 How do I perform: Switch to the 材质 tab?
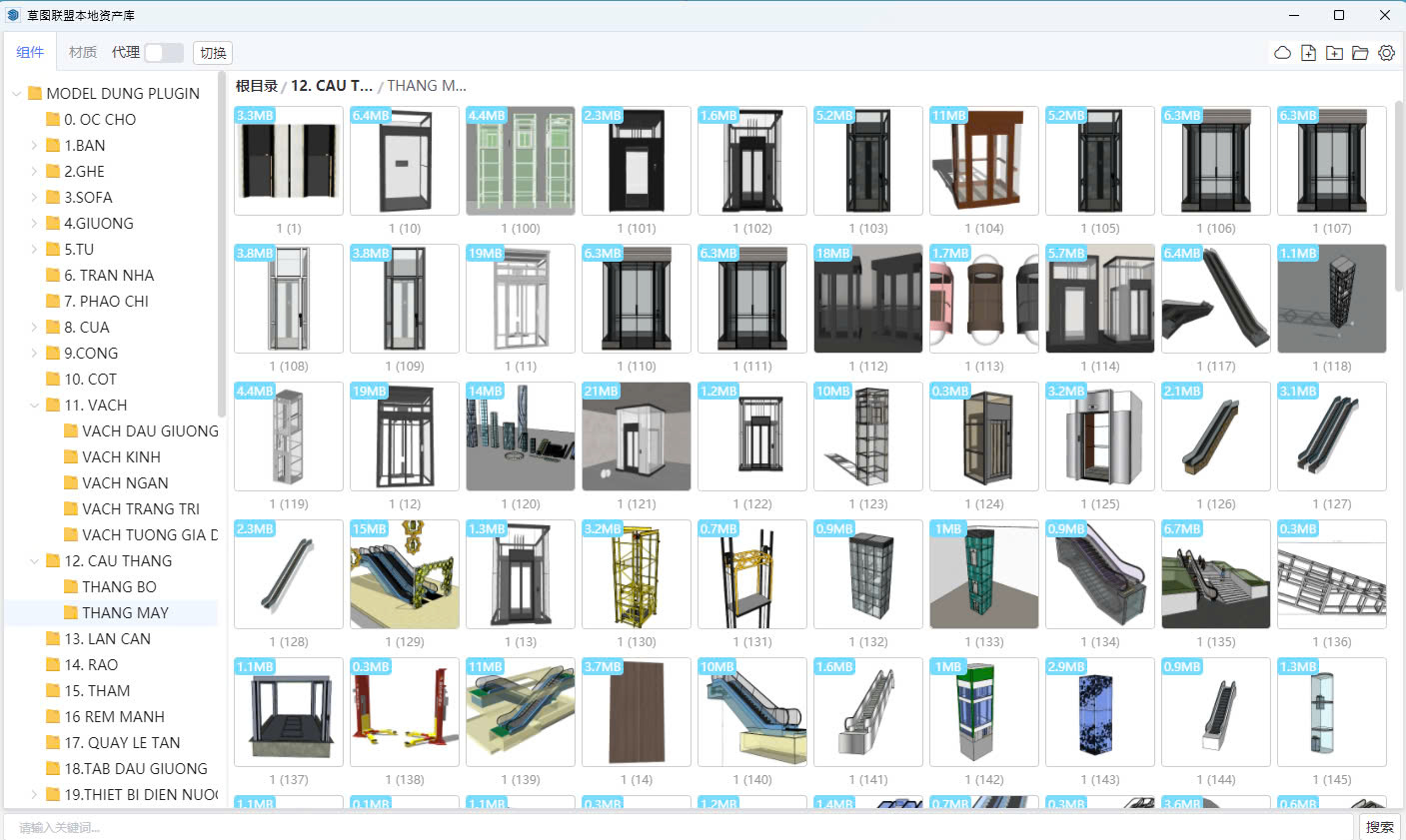(83, 52)
